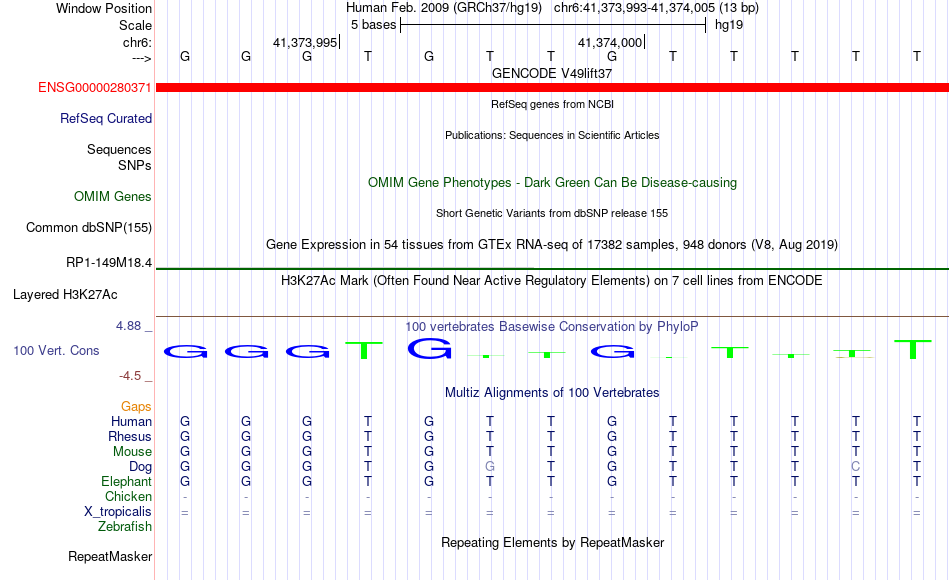Click the grey C mismatch in Dog row
Screen dimensions: 950x580
tap(855, 467)
